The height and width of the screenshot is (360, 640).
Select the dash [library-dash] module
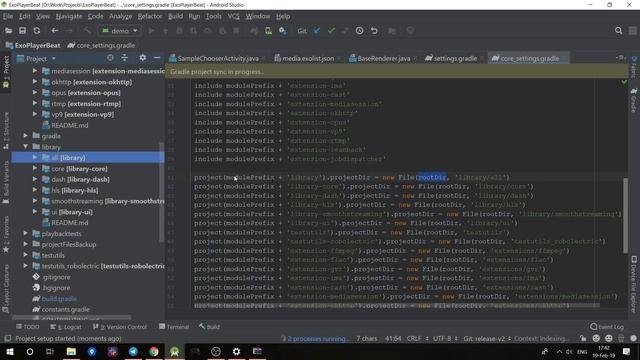(x=80, y=179)
